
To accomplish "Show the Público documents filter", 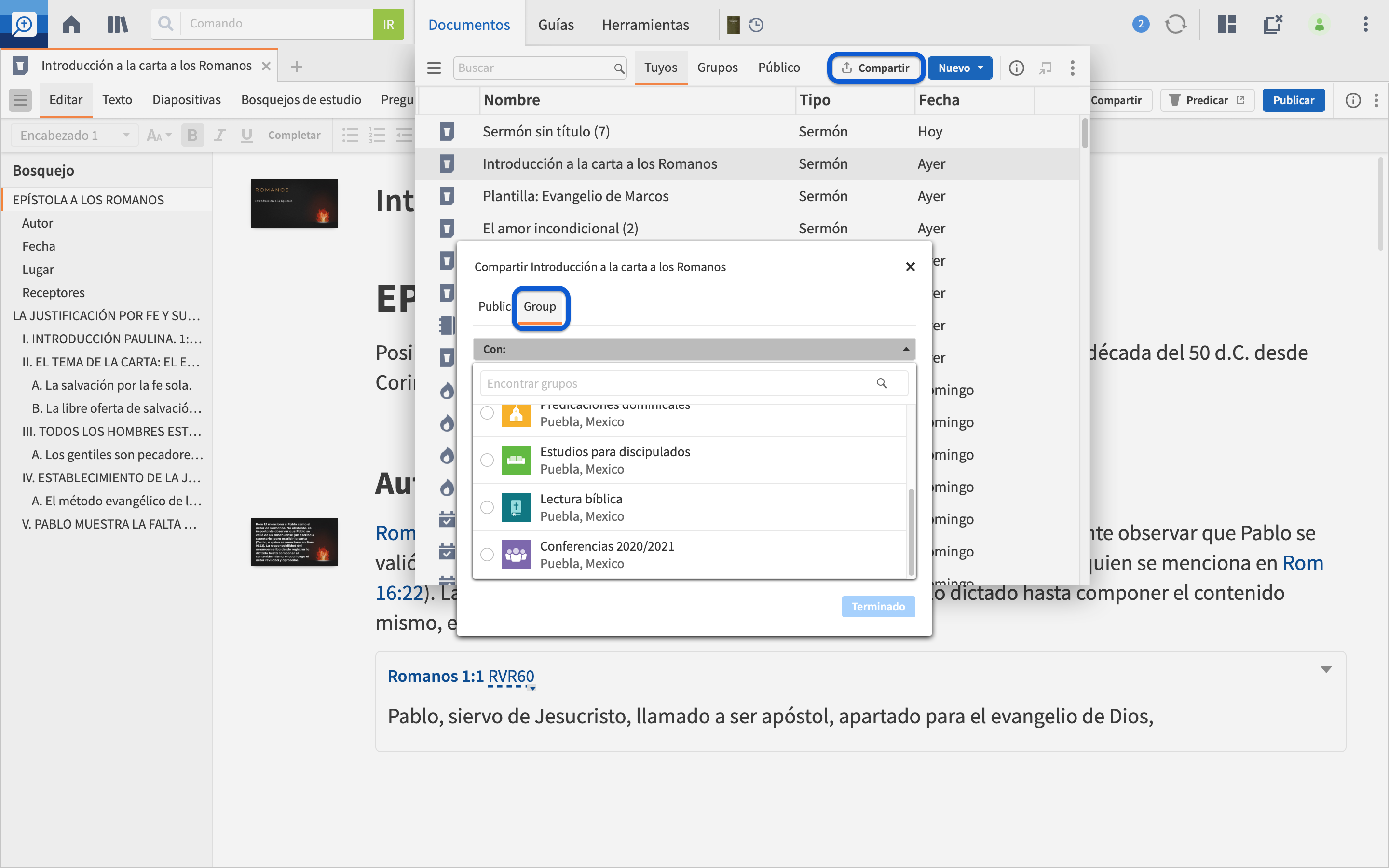I will [x=779, y=68].
